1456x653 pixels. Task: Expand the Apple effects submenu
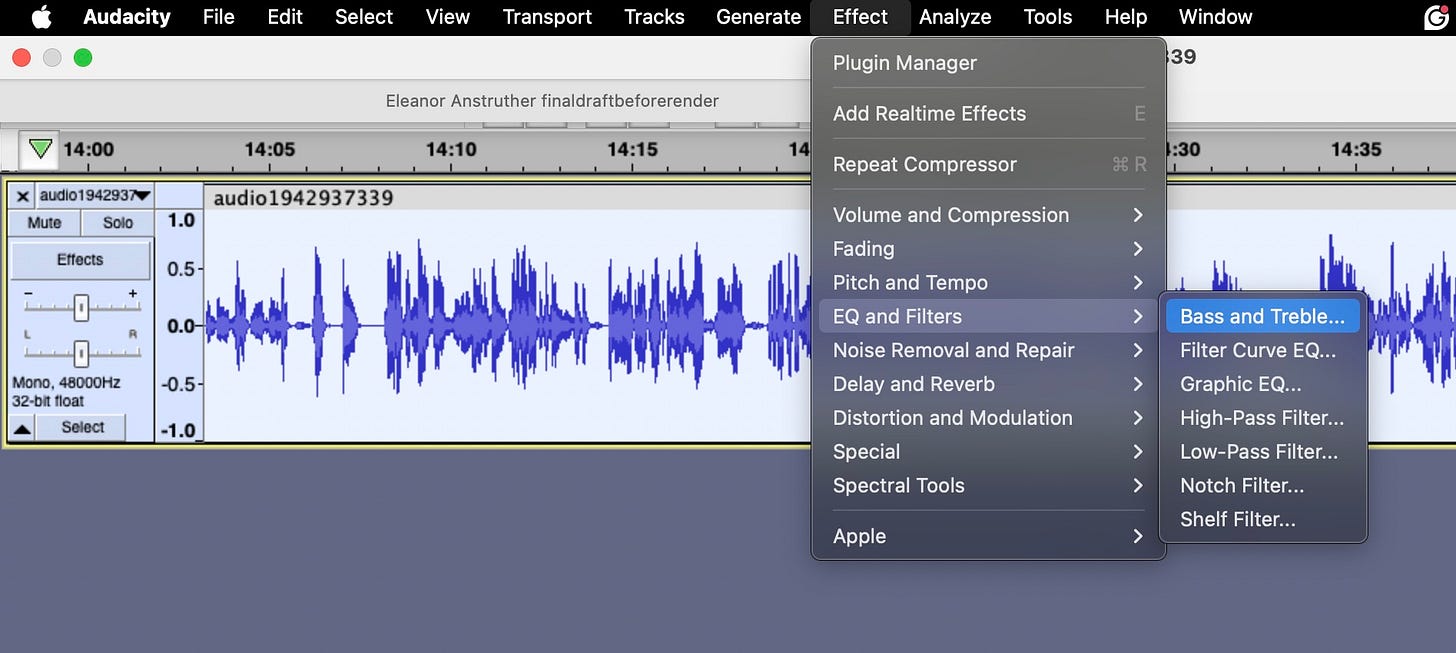pos(988,537)
